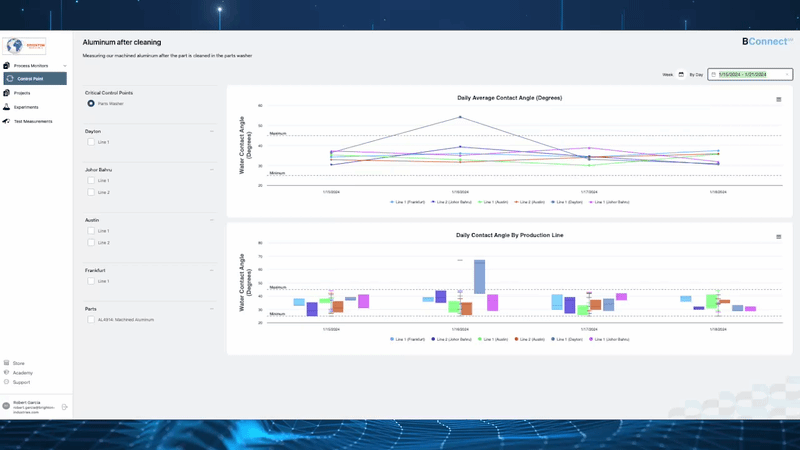Click the Test Measurements icon
The width and height of the screenshot is (800, 450).
click(x=7, y=121)
